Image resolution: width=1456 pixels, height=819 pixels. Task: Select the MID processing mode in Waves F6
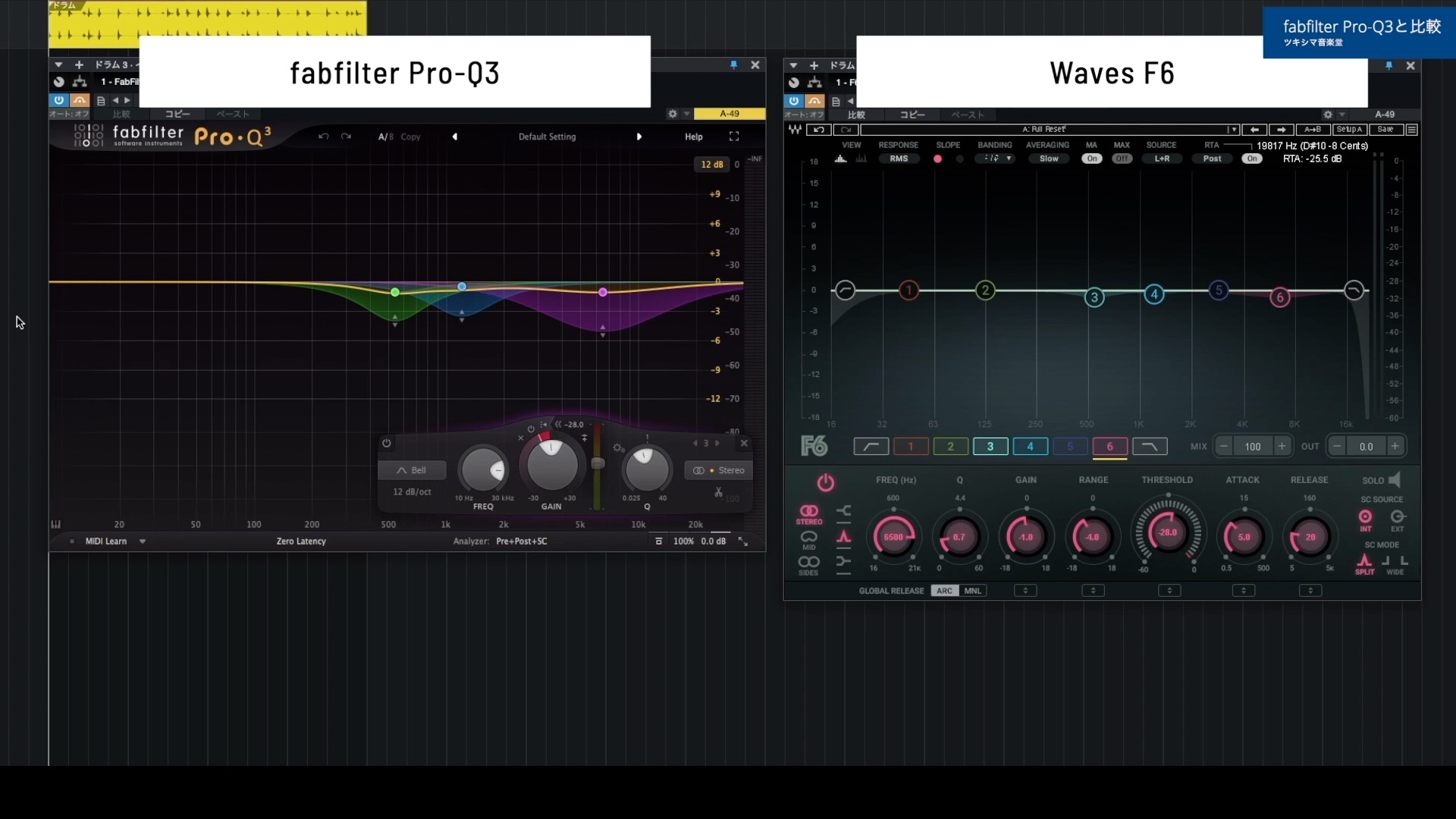[x=809, y=540]
